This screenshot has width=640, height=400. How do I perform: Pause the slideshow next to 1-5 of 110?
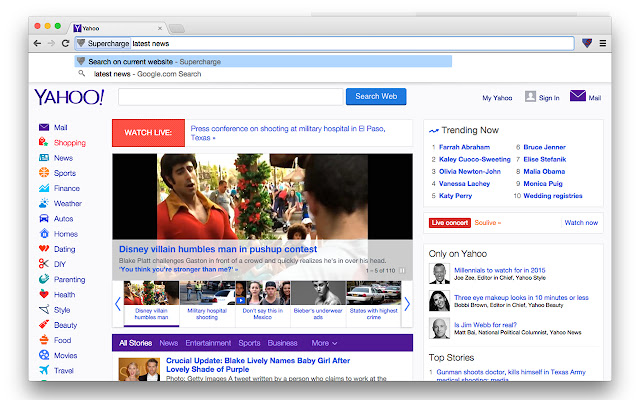[402, 271]
